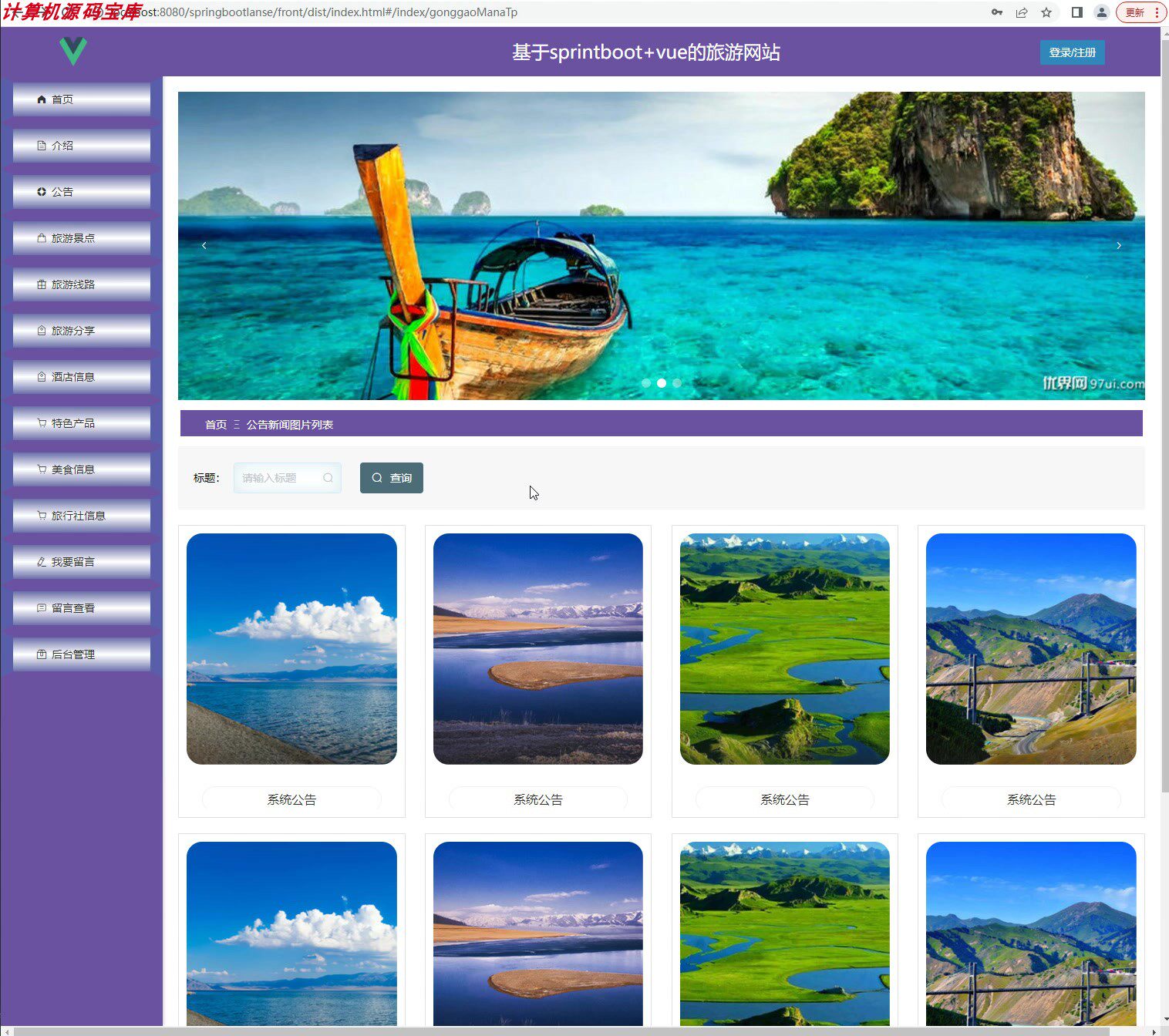The width and height of the screenshot is (1169, 1036).
Task: Click the carousel next chevron arrow
Action: pyautogui.click(x=1119, y=245)
